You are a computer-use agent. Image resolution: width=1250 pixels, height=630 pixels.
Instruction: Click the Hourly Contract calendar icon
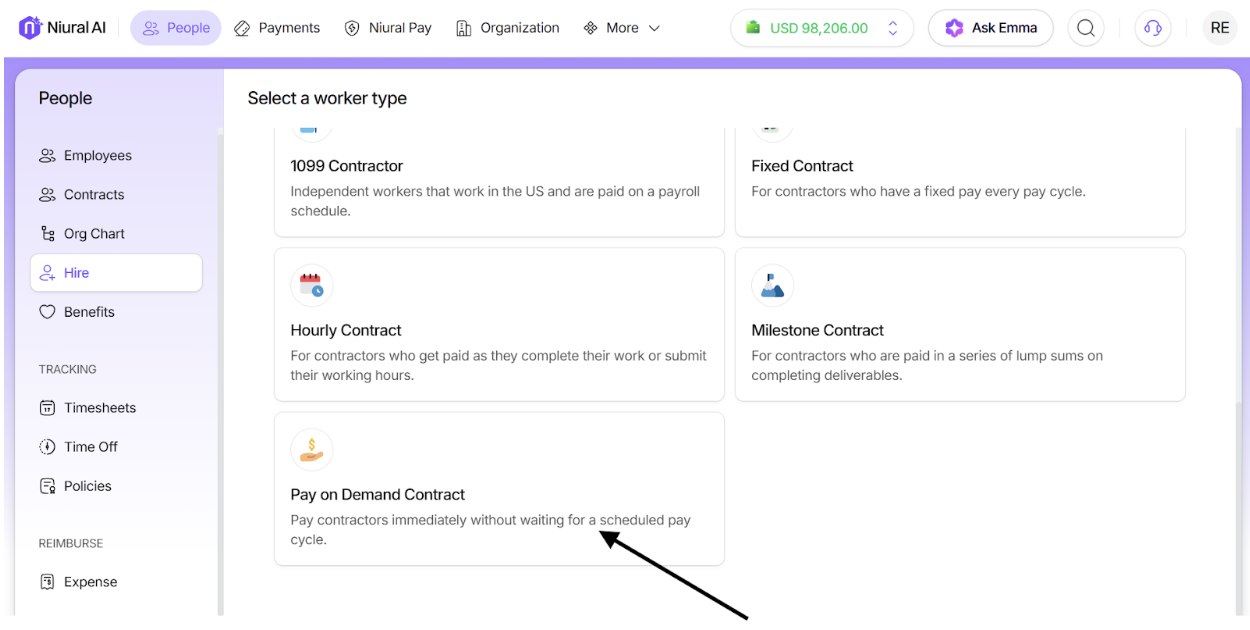[x=312, y=285]
